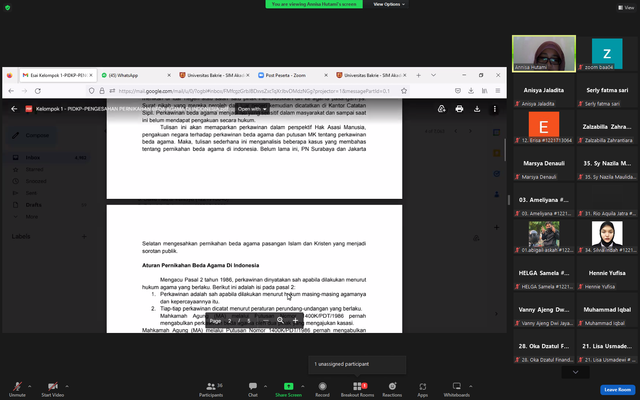Close the WhatsApp browser tab
The width and height of the screenshot is (640, 400).
[x=169, y=75]
